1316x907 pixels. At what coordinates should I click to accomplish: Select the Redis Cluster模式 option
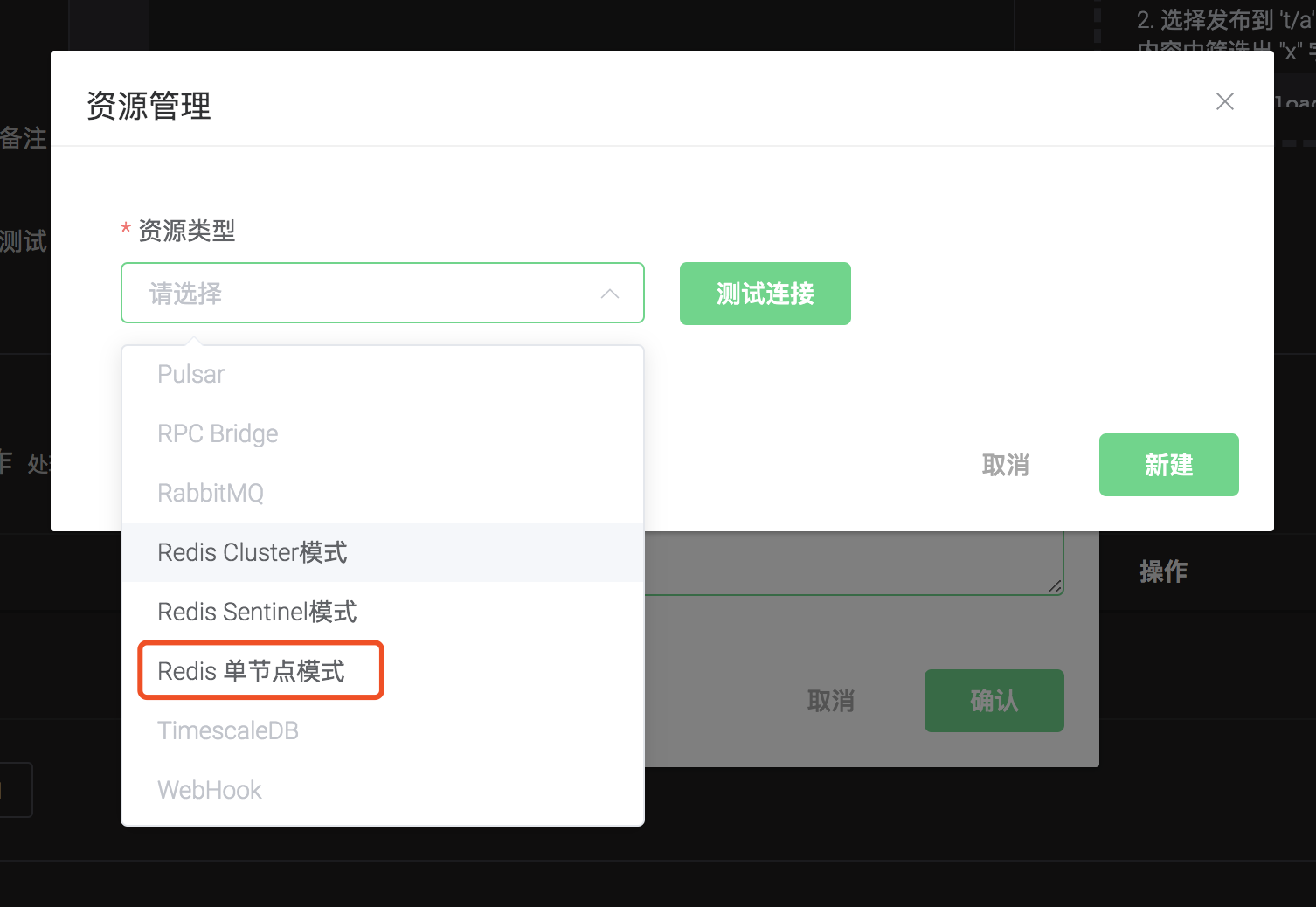(253, 552)
